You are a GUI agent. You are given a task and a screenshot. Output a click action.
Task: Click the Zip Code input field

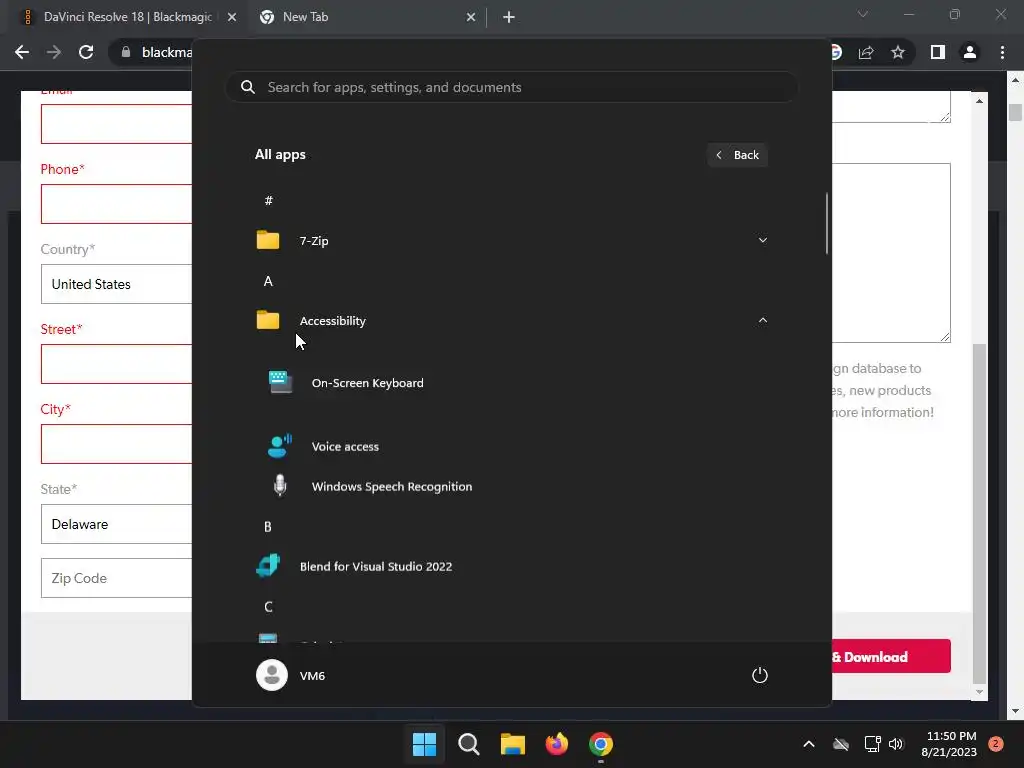pos(116,578)
